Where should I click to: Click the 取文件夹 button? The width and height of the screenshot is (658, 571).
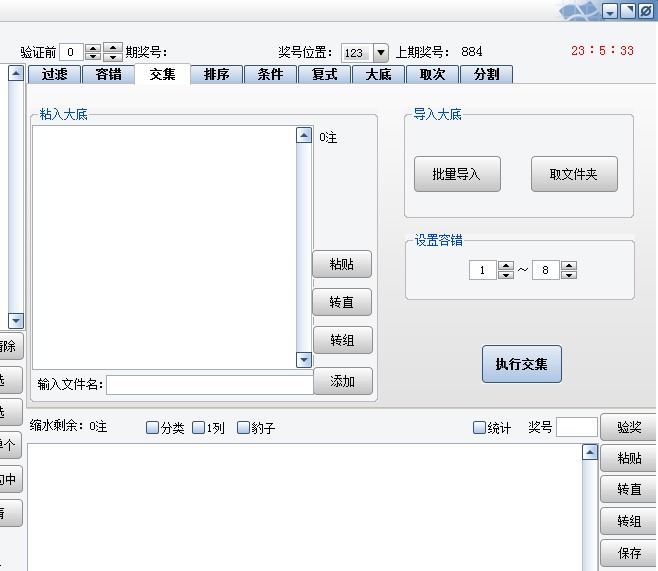[x=574, y=174]
